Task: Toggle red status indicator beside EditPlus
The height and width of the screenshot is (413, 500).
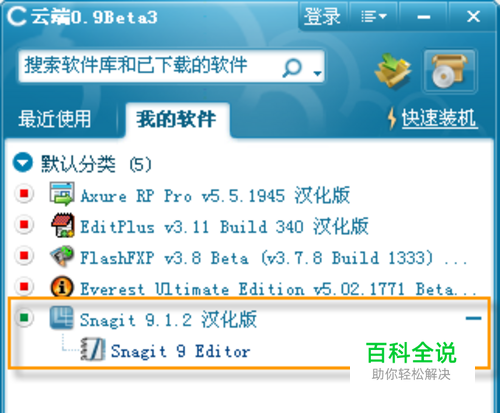Action: pos(24,224)
